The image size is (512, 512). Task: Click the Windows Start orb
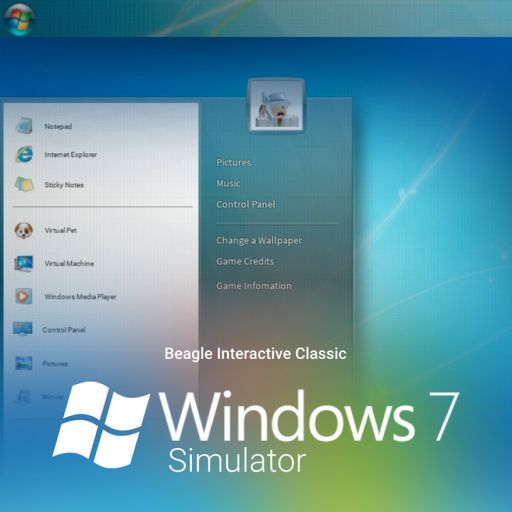(x=19, y=19)
